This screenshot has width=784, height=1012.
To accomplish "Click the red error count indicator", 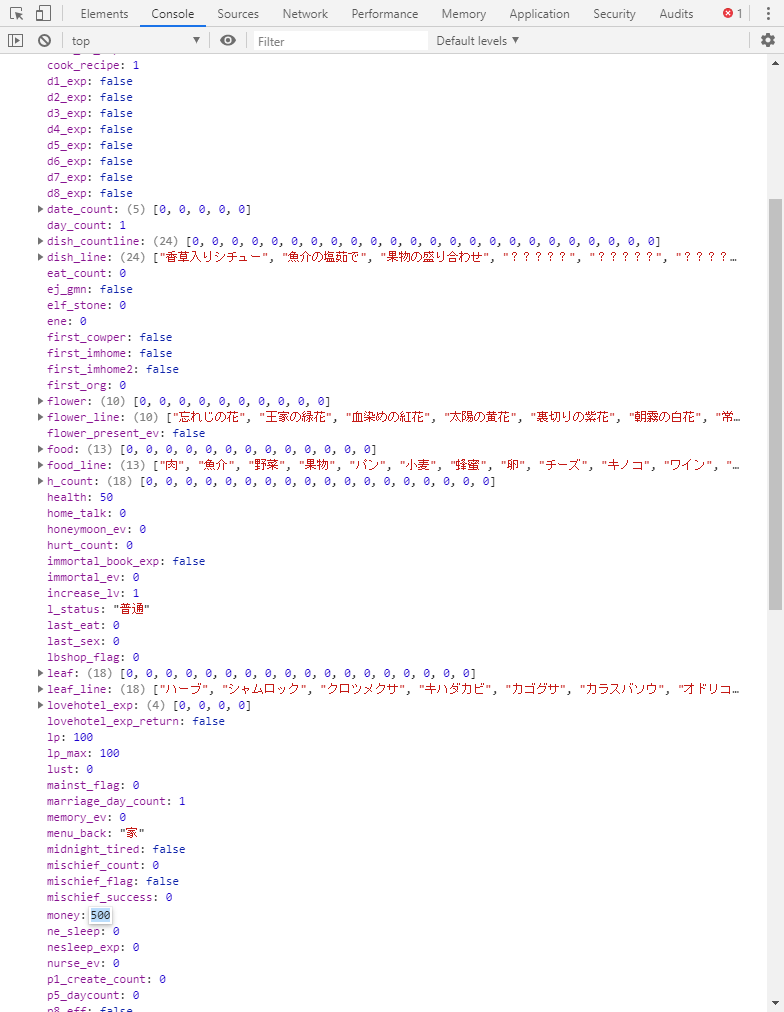I will point(733,14).
